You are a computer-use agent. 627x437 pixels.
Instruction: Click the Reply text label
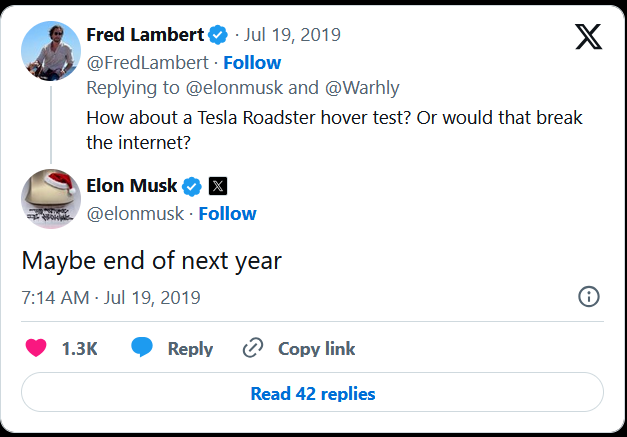[190, 349]
